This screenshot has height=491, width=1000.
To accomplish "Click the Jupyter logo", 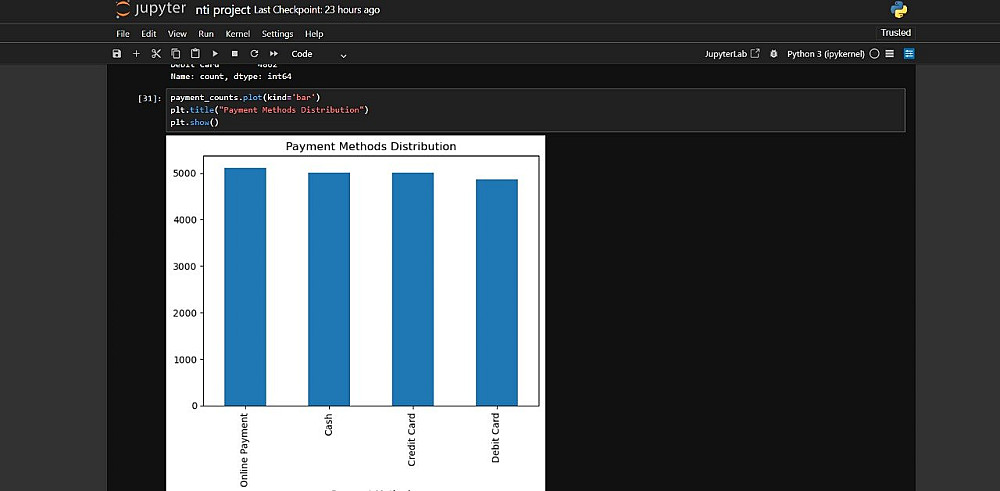I will pos(151,9).
